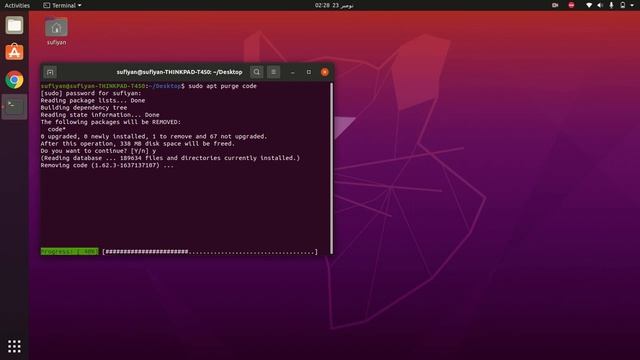
Task: Click the 'After this operation' disk space line
Action: pyautogui.click(x=138, y=144)
